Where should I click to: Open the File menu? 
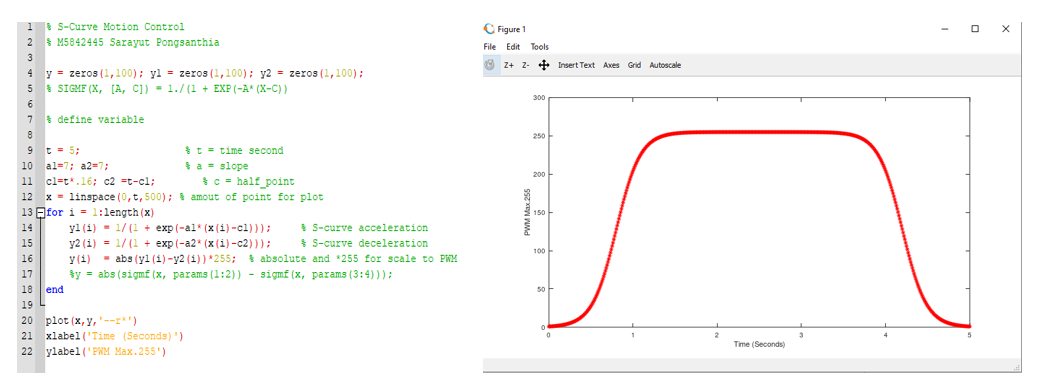pos(489,47)
